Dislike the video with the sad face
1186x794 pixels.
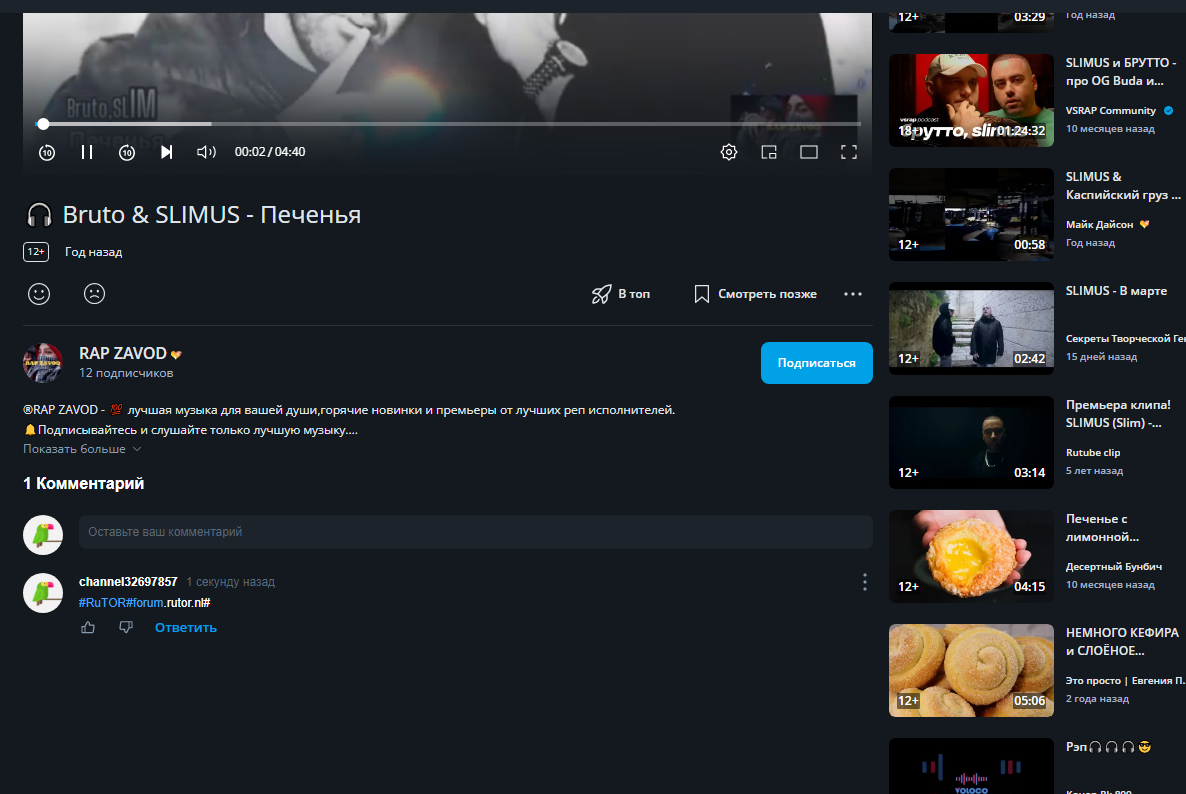click(95, 293)
